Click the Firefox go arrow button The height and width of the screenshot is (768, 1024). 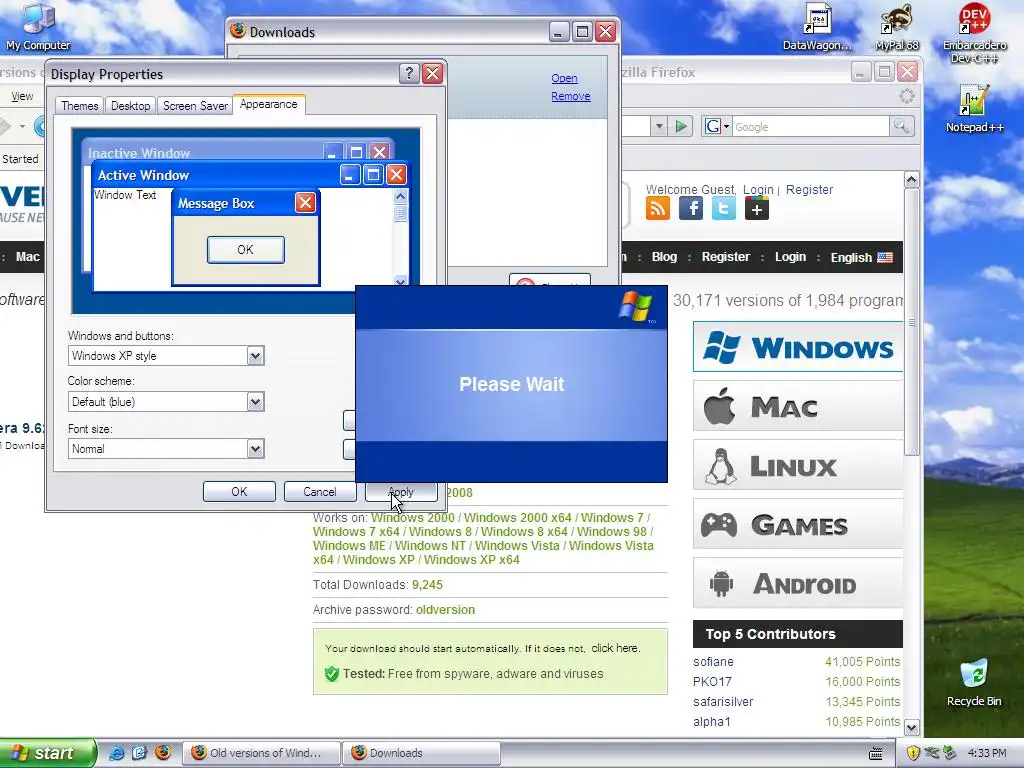pyautogui.click(x=680, y=126)
